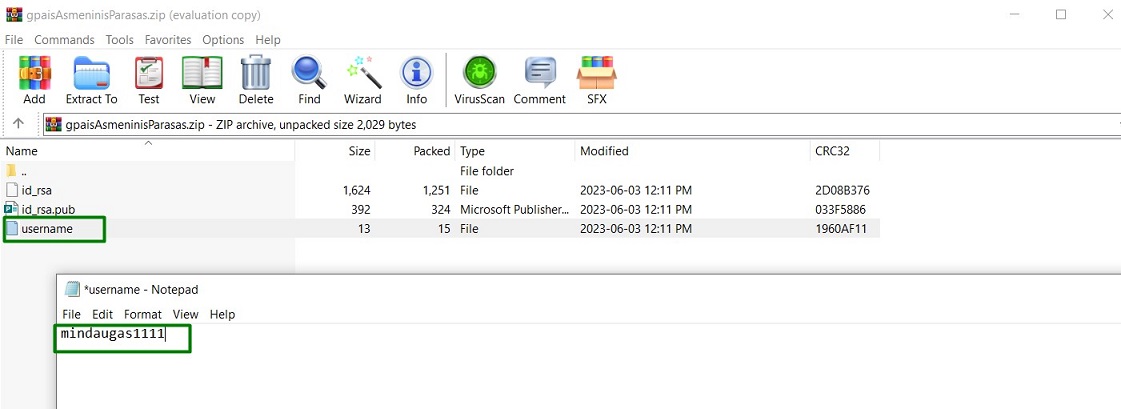Viewport: 1121px width, 409px height.
Task: Click the Add archive toolbar icon
Action: [34, 80]
